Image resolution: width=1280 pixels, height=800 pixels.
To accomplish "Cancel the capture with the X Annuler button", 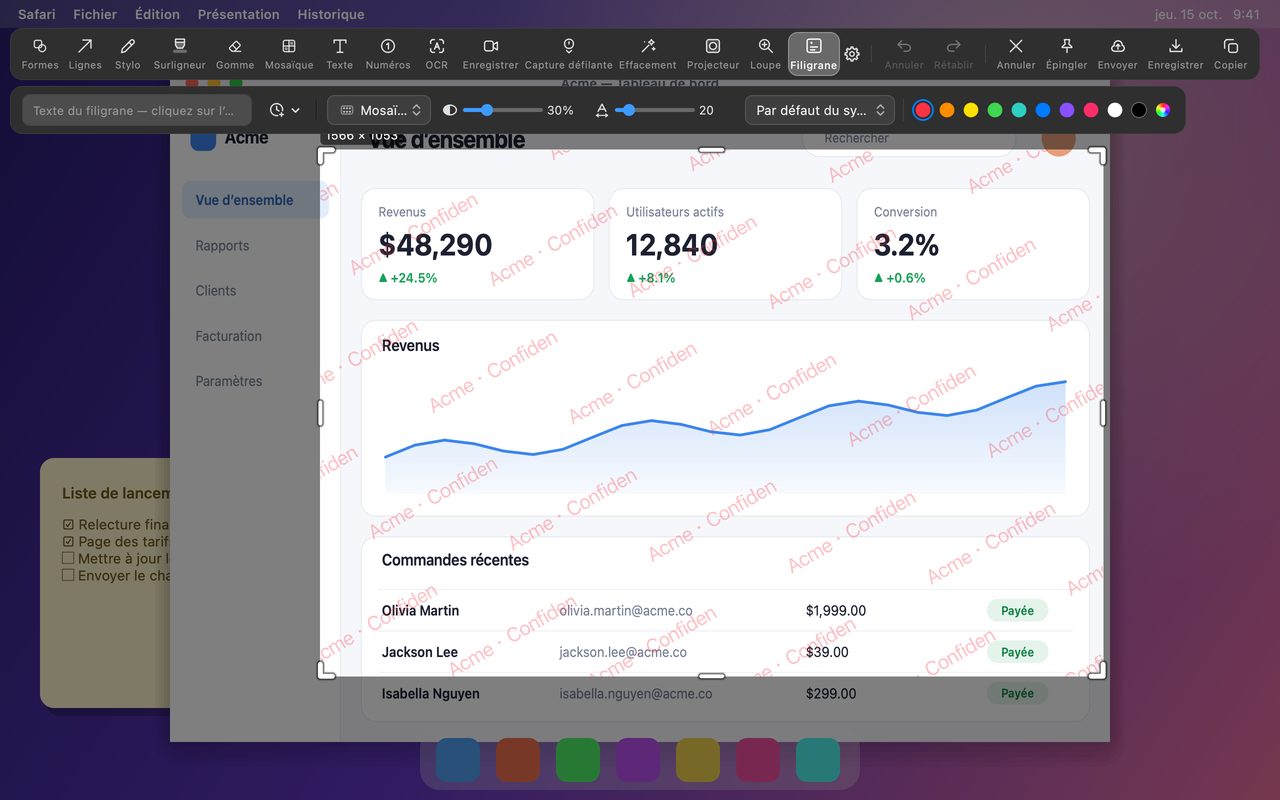I will 1016,54.
